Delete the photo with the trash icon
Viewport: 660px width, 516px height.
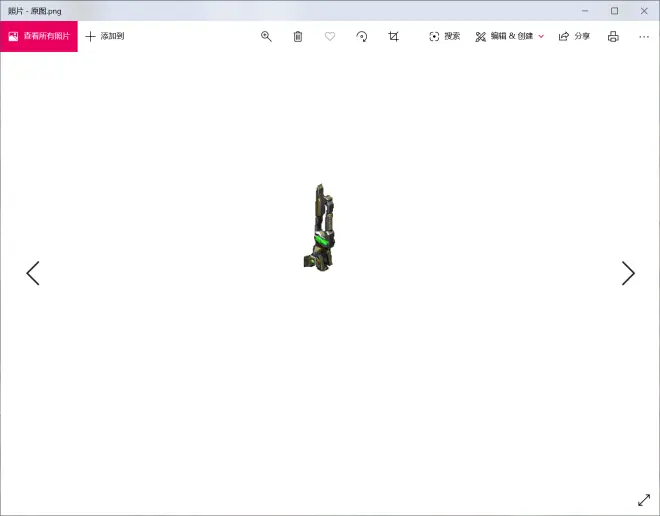pos(298,37)
